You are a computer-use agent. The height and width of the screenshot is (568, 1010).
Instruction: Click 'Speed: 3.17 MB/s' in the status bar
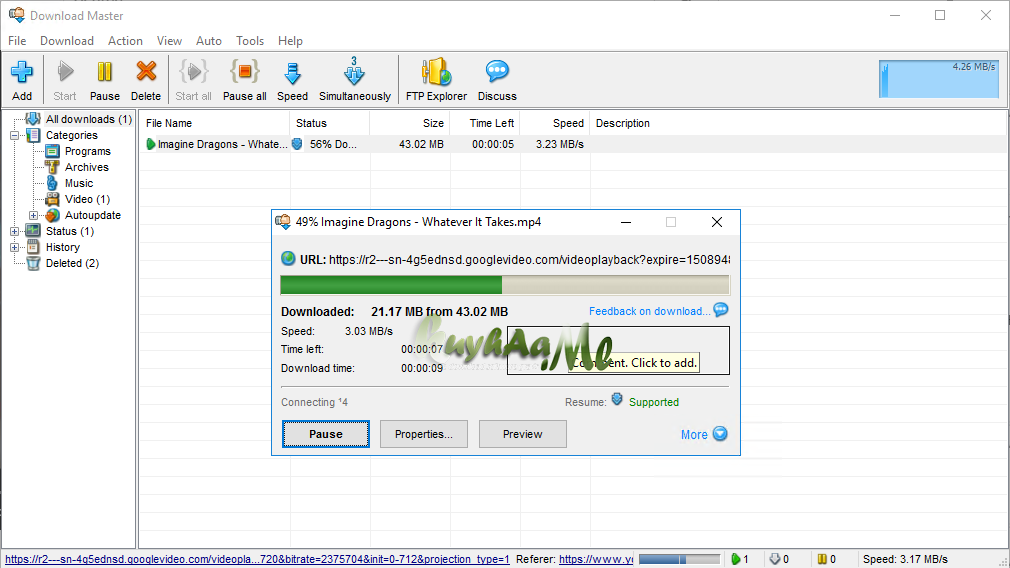pos(905,560)
